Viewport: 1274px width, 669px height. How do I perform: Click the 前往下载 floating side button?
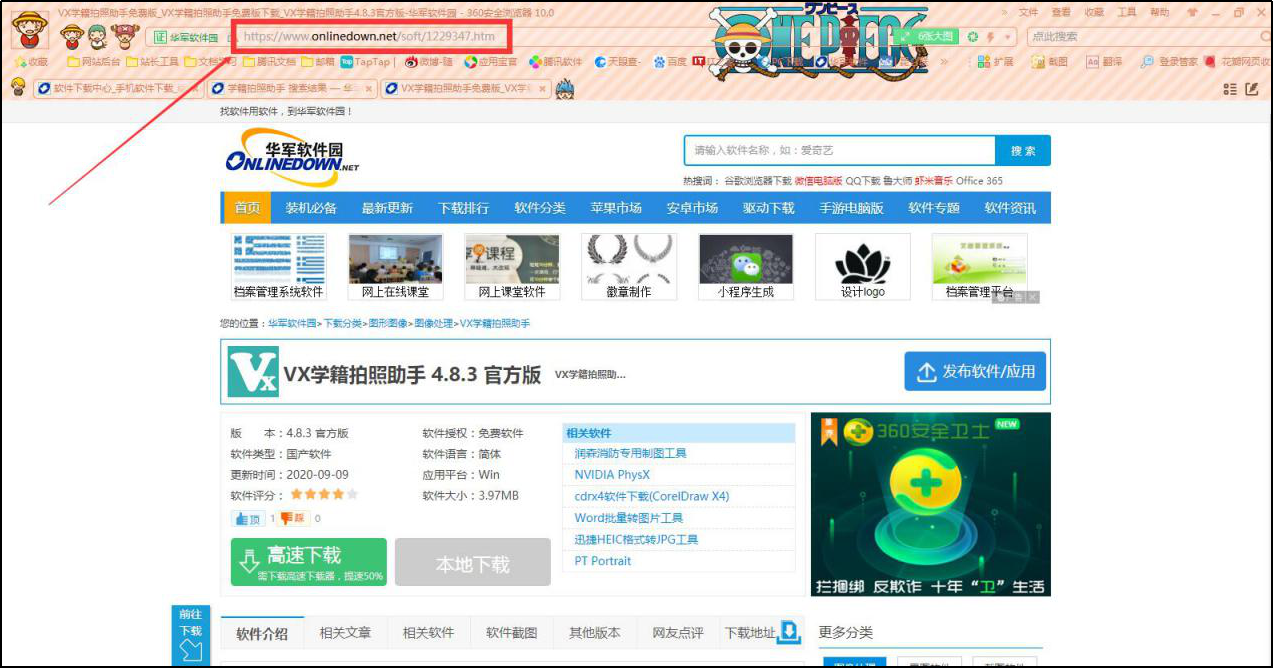pyautogui.click(x=190, y=635)
